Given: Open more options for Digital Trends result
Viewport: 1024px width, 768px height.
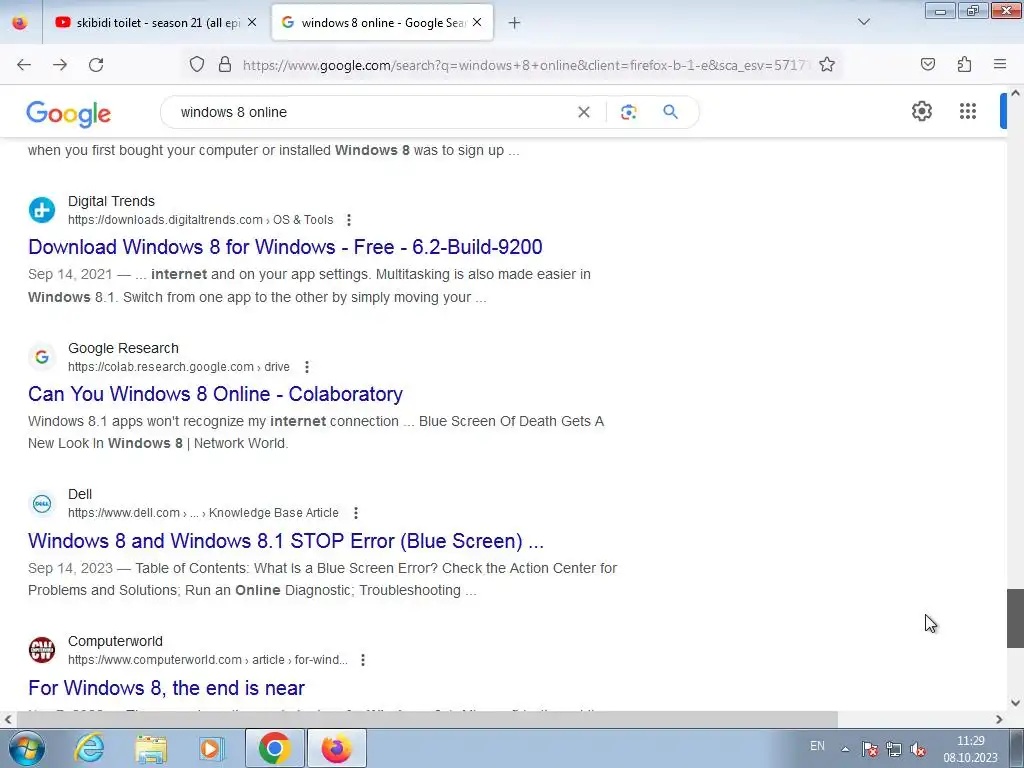Looking at the screenshot, I should [x=349, y=220].
